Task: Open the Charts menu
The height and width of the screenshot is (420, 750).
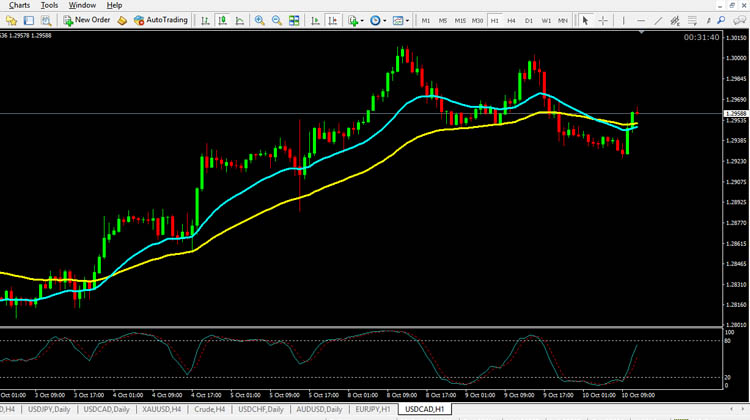Action: [x=19, y=5]
